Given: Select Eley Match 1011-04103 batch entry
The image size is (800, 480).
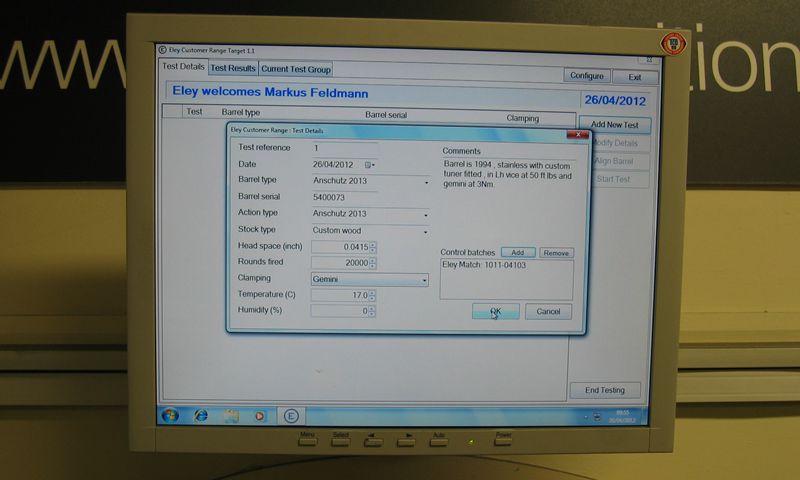Looking at the screenshot, I should [x=484, y=265].
